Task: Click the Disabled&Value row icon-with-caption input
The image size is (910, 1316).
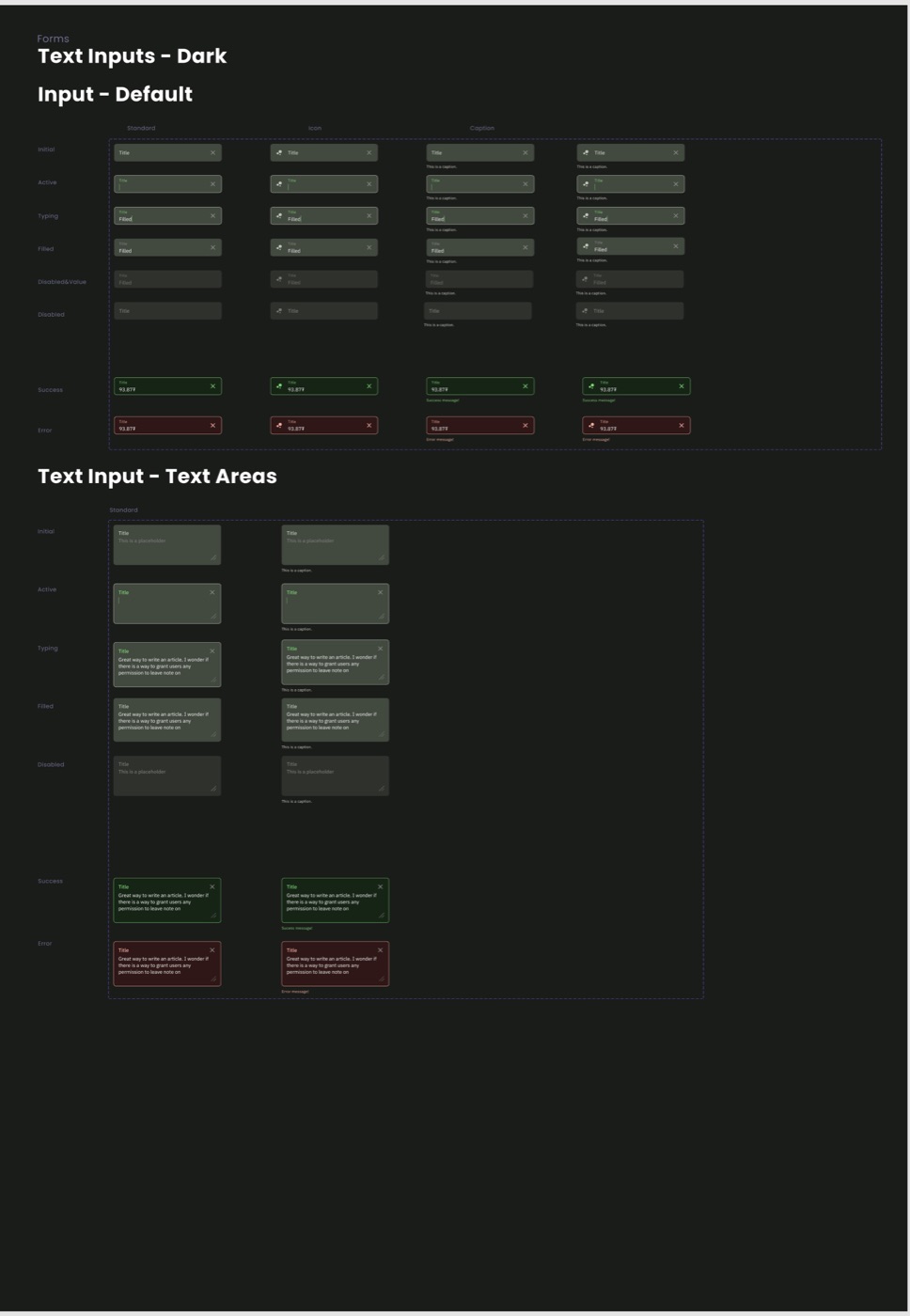Action: pyautogui.click(x=630, y=279)
